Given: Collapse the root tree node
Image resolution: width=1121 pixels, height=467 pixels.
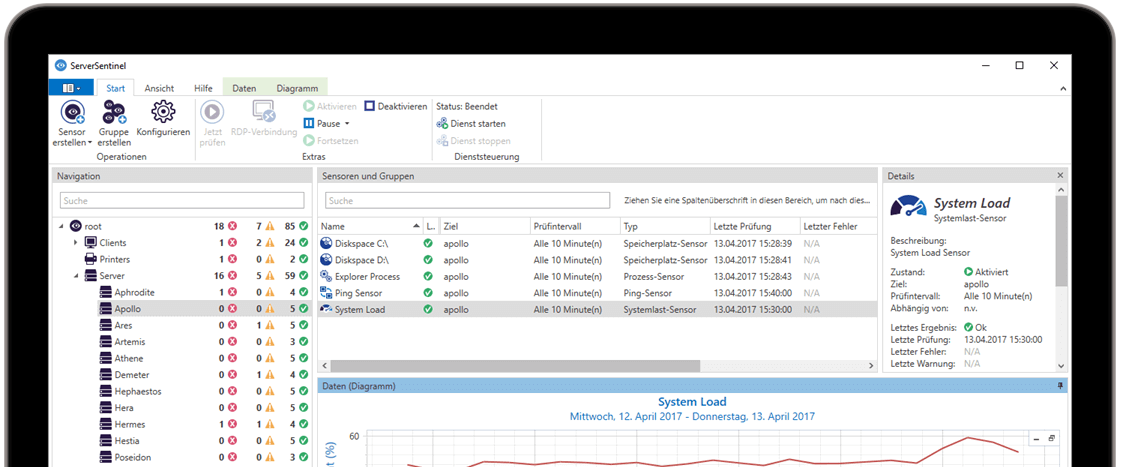Looking at the screenshot, I should click(61, 227).
